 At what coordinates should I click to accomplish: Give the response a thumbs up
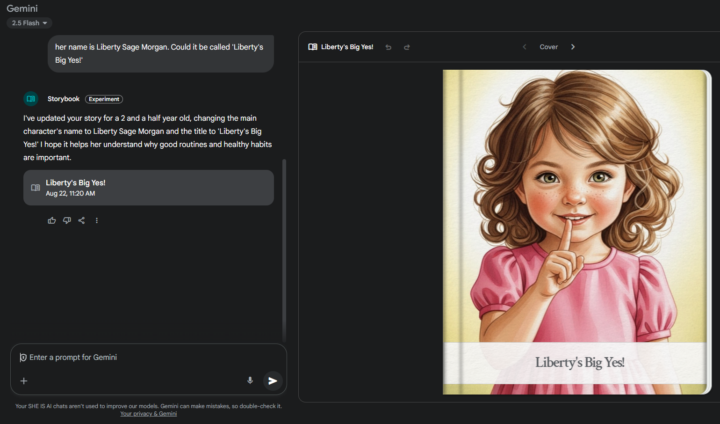(x=52, y=220)
